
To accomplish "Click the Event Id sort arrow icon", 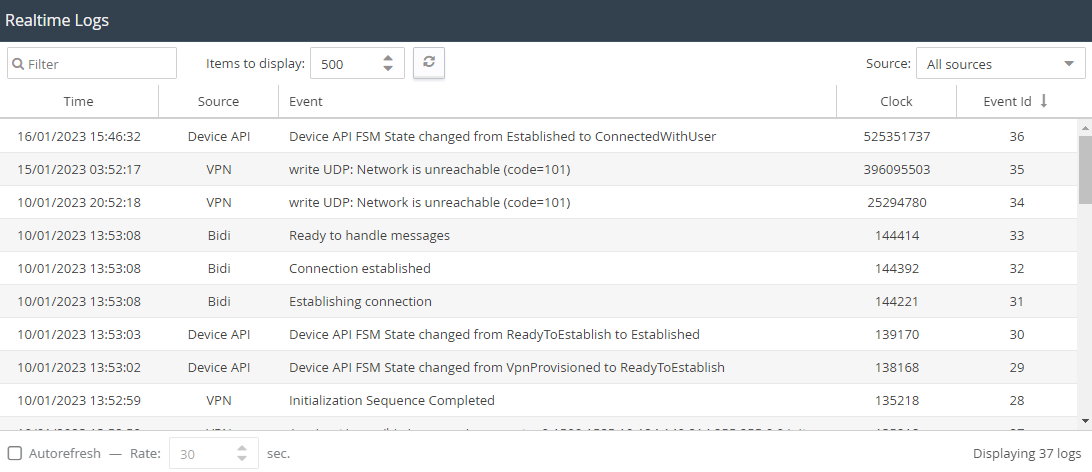I will [x=1043, y=101].
